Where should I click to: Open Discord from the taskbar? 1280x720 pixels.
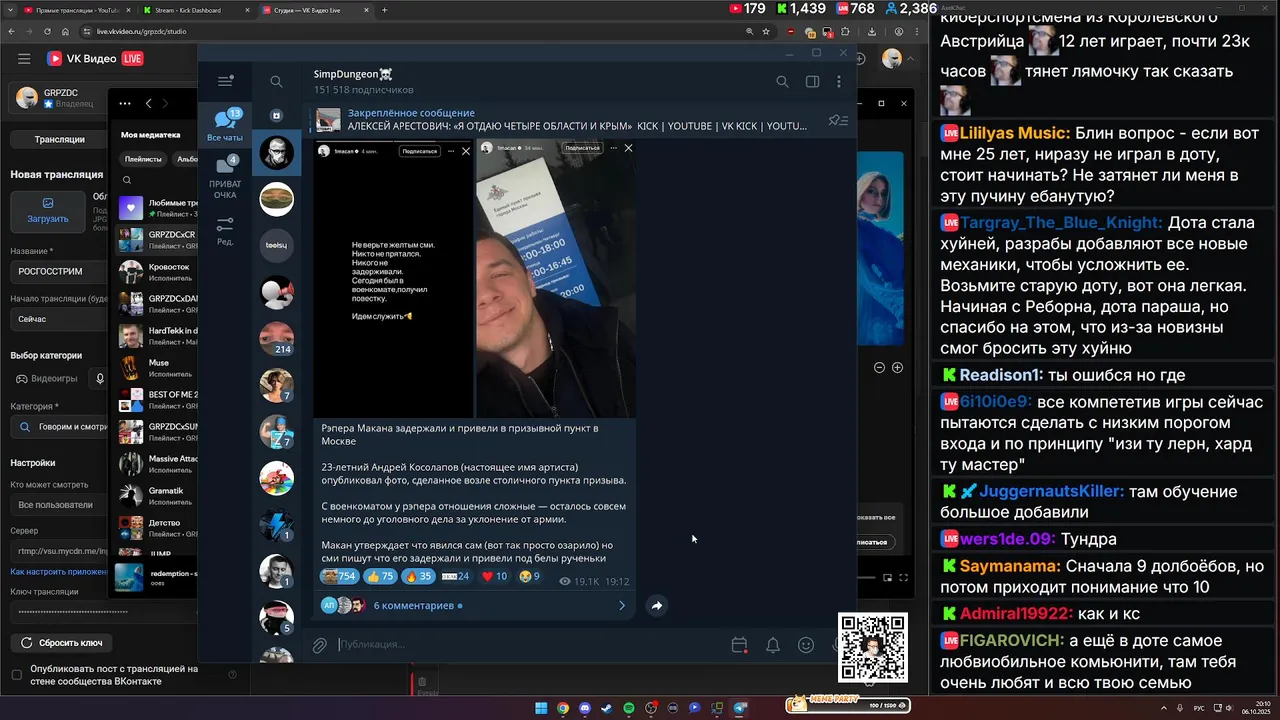585,708
